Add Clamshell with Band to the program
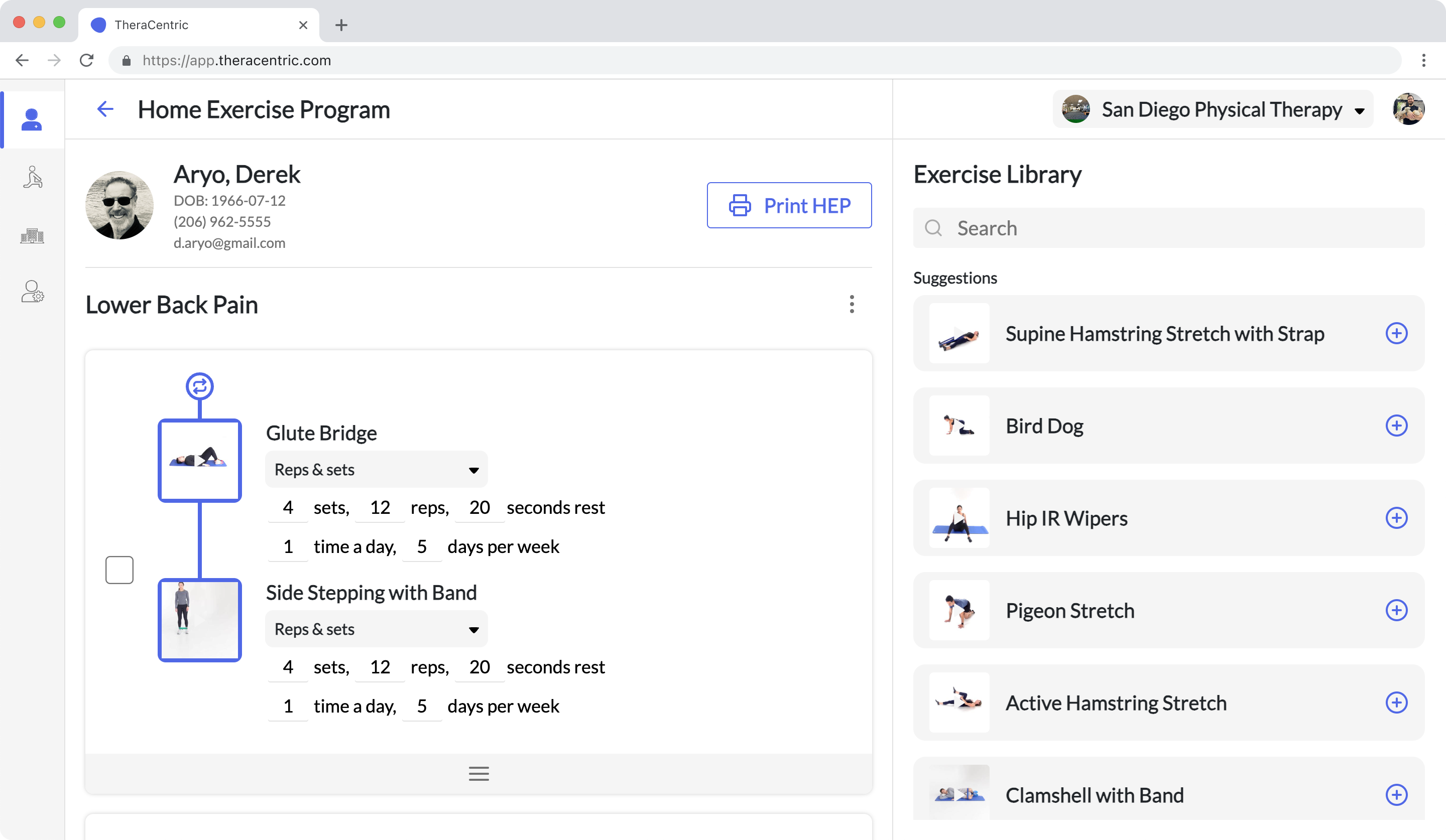 tap(1396, 795)
